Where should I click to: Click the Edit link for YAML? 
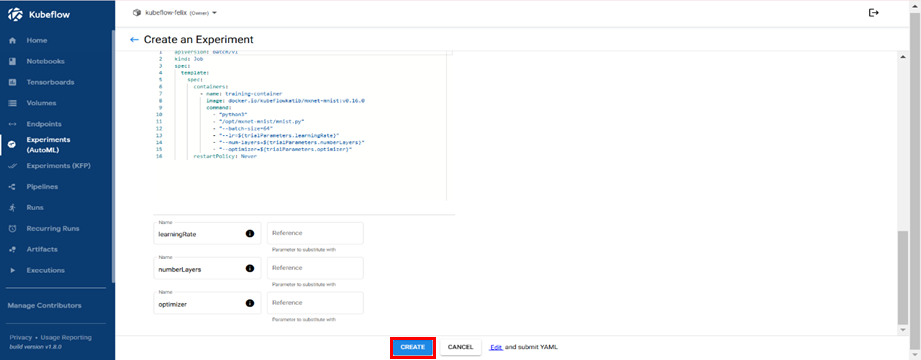pyautogui.click(x=496, y=348)
